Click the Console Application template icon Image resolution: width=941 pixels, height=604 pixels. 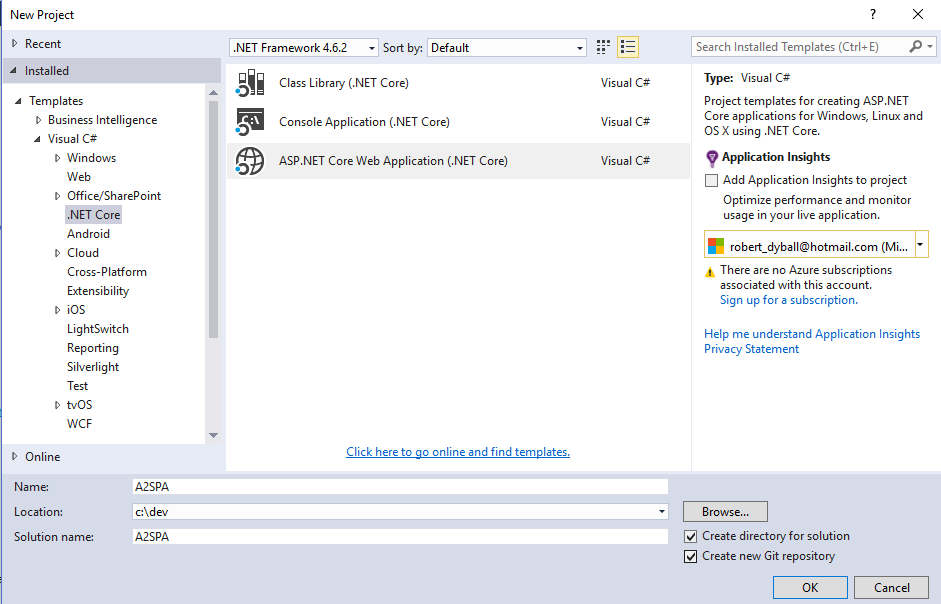[250, 122]
